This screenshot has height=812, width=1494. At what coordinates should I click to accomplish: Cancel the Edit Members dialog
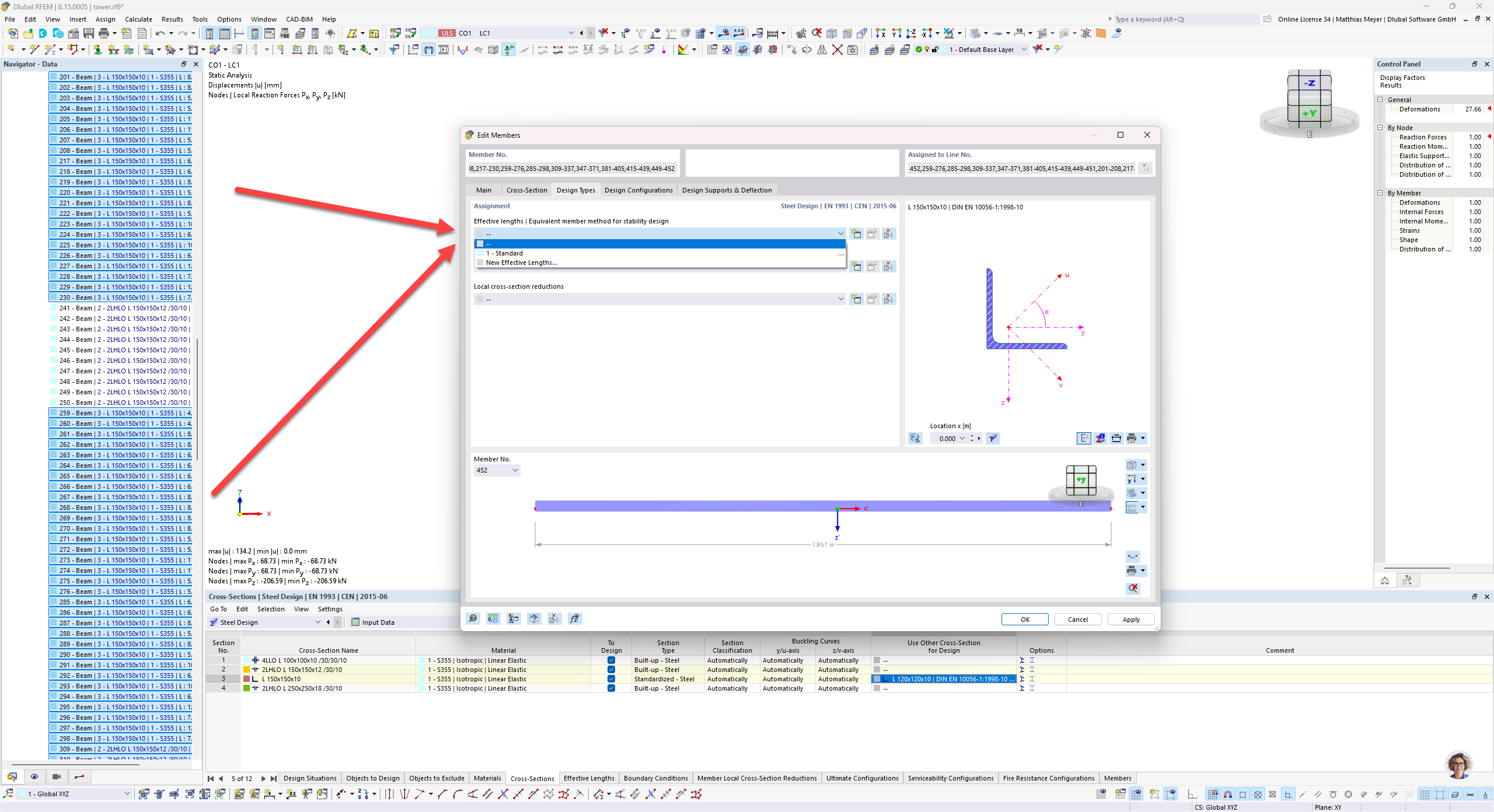tap(1078, 619)
